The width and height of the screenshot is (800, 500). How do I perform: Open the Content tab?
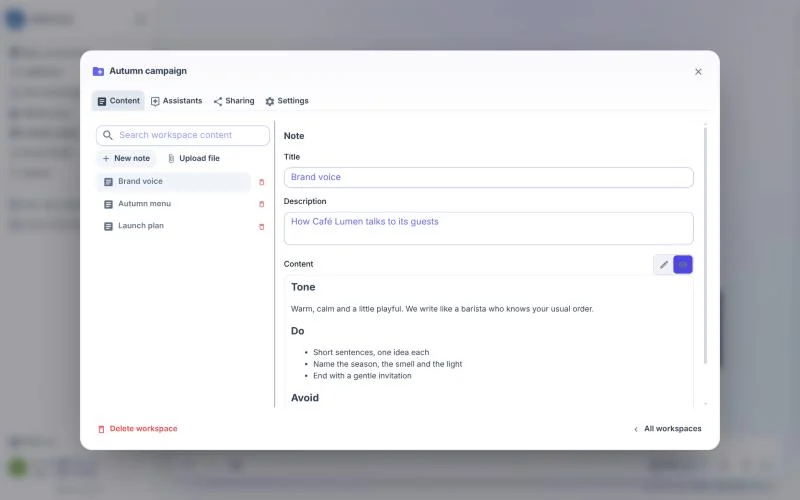point(118,101)
